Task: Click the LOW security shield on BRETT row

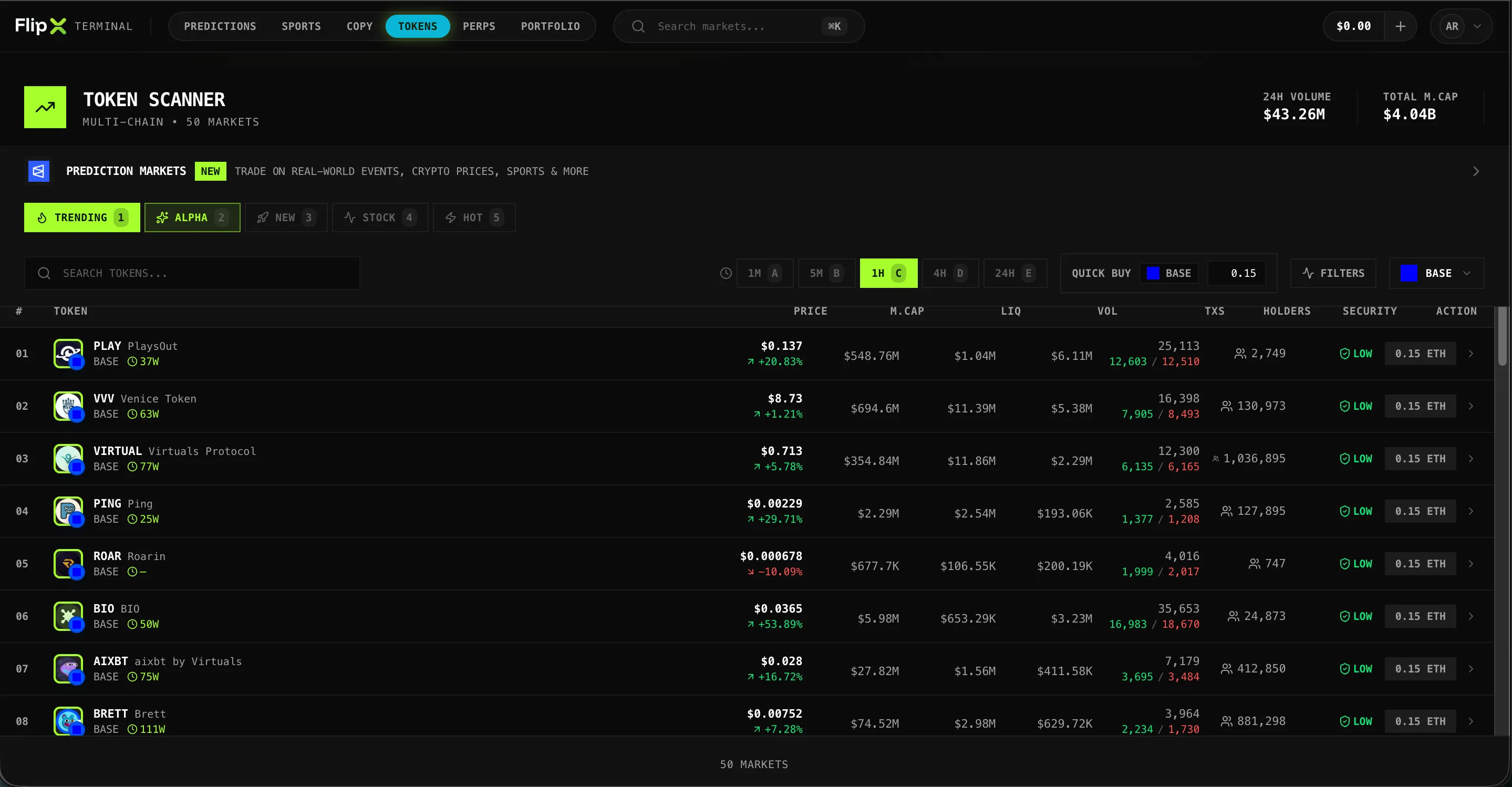Action: (1345, 721)
